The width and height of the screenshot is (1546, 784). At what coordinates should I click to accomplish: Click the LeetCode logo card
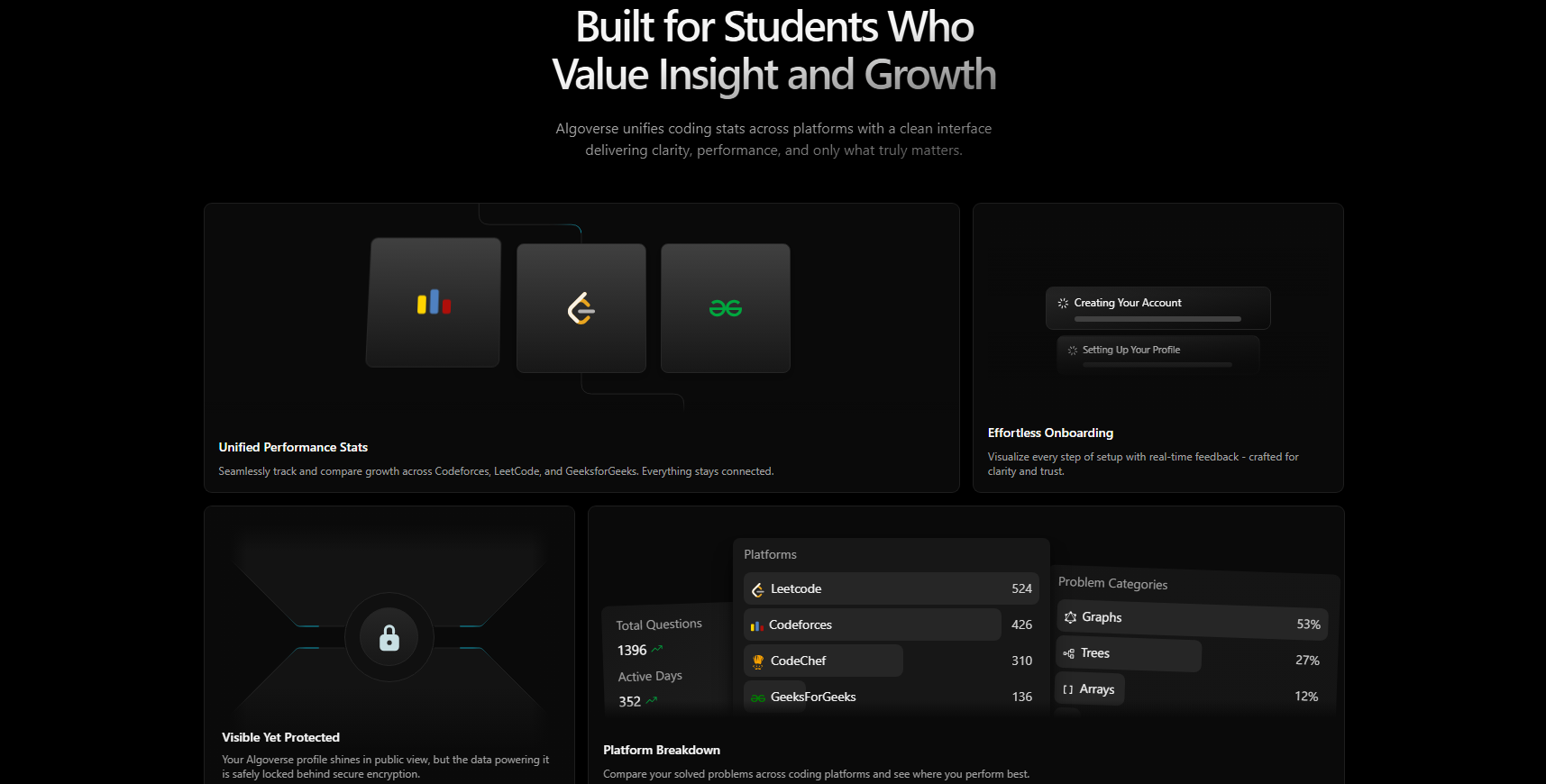[581, 308]
